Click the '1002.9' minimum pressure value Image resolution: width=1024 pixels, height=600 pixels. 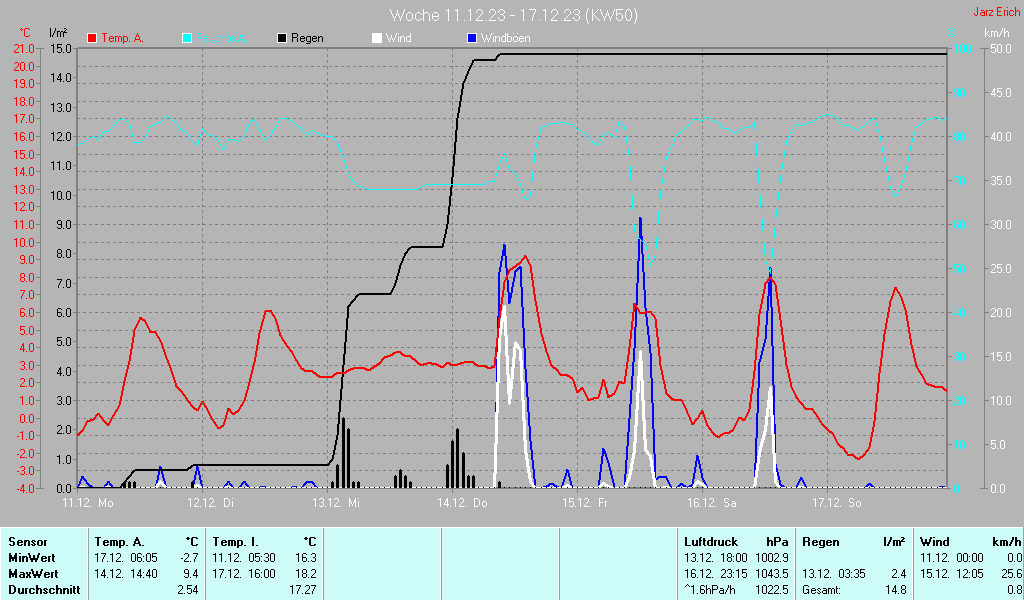(772, 558)
